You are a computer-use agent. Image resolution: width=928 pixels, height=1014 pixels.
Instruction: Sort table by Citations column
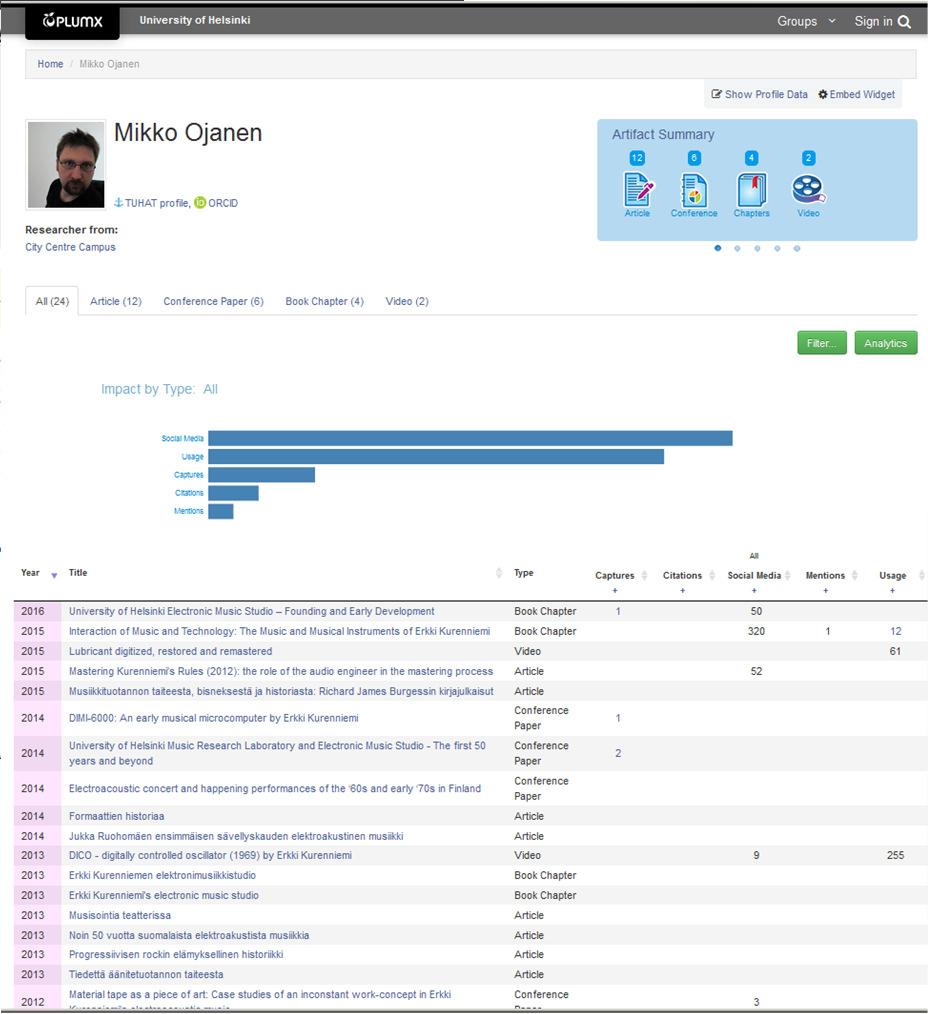(x=712, y=576)
